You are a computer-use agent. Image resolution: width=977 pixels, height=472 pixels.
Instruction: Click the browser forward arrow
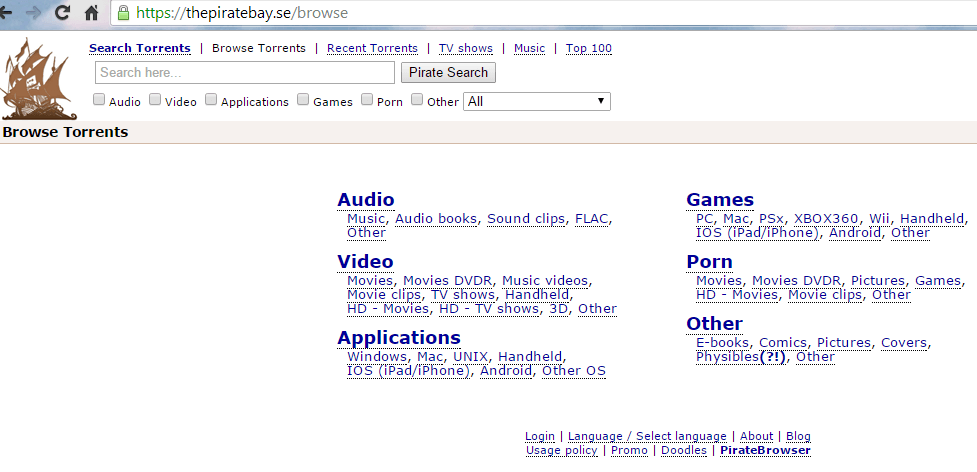click(x=34, y=12)
